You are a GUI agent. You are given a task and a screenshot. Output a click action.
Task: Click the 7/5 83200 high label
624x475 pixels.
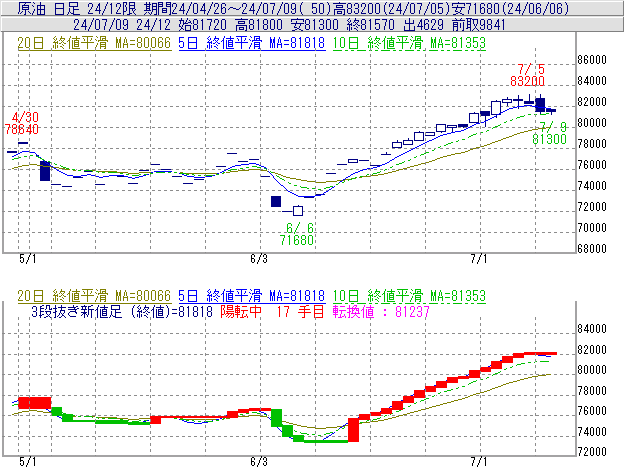528,75
